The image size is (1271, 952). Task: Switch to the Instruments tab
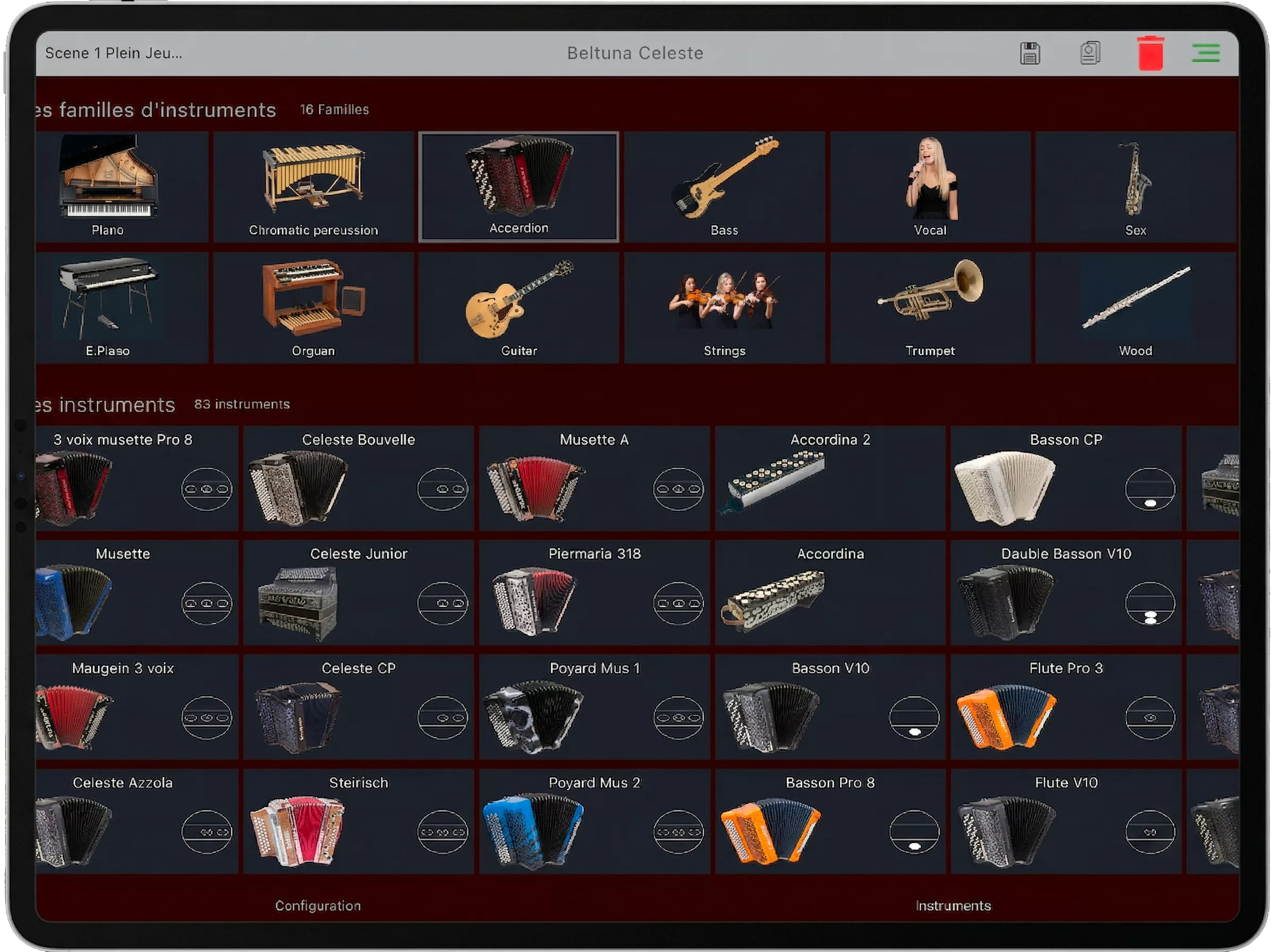(x=953, y=905)
